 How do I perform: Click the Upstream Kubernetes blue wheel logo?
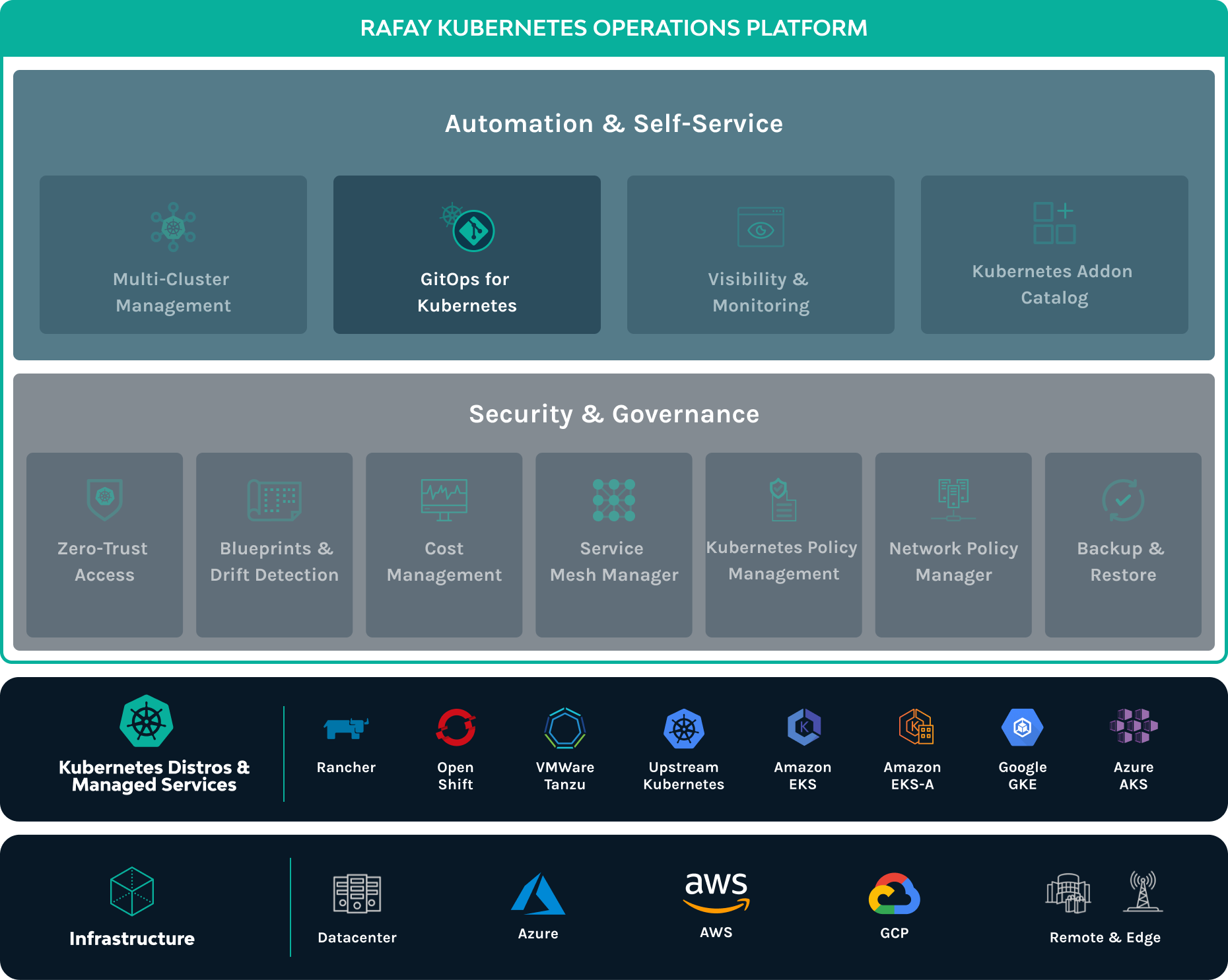tap(684, 729)
